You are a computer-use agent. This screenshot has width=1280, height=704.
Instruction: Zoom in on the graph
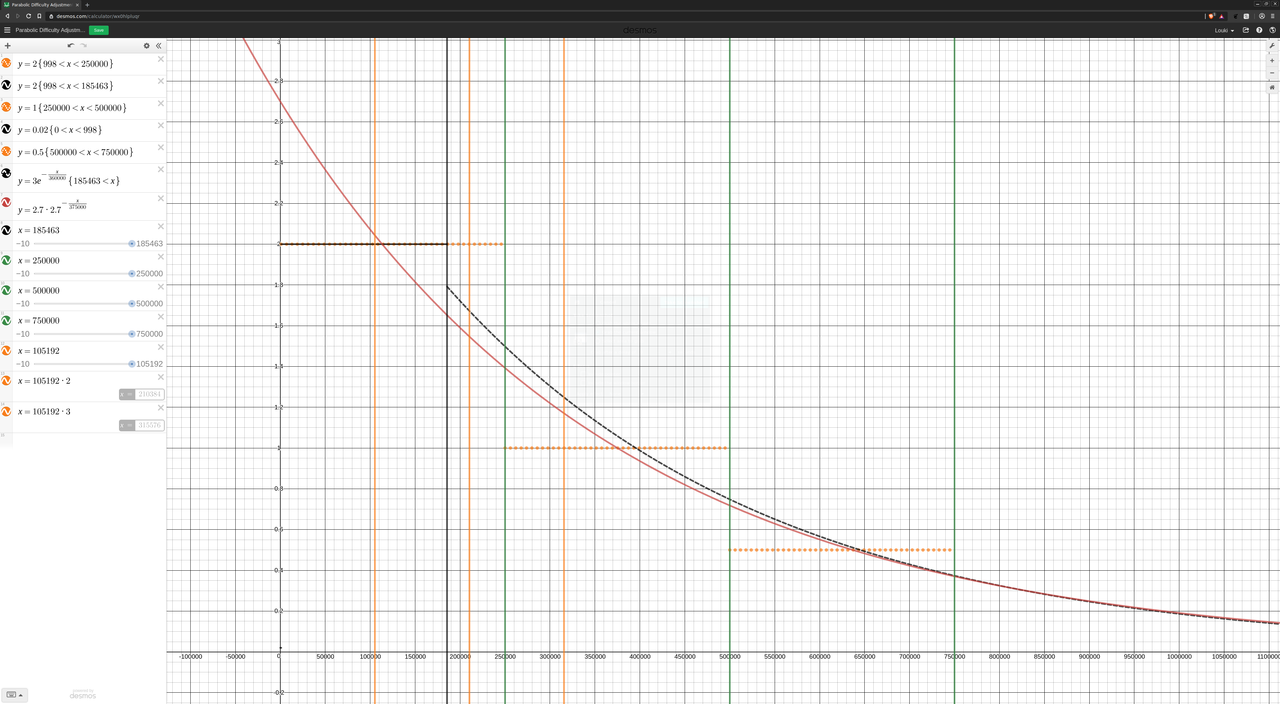(x=1272, y=61)
